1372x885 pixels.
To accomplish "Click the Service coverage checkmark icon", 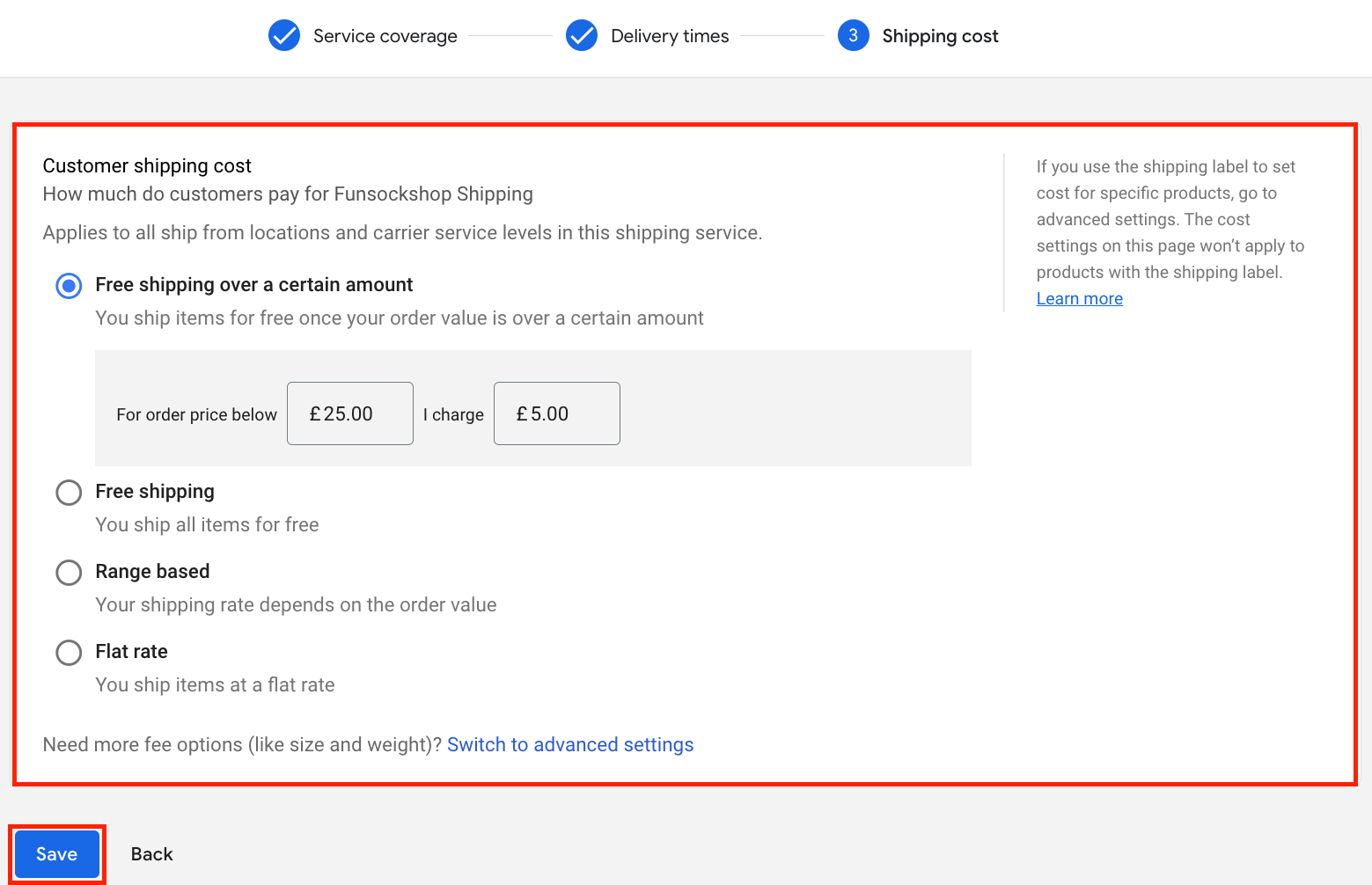I will click(x=284, y=36).
